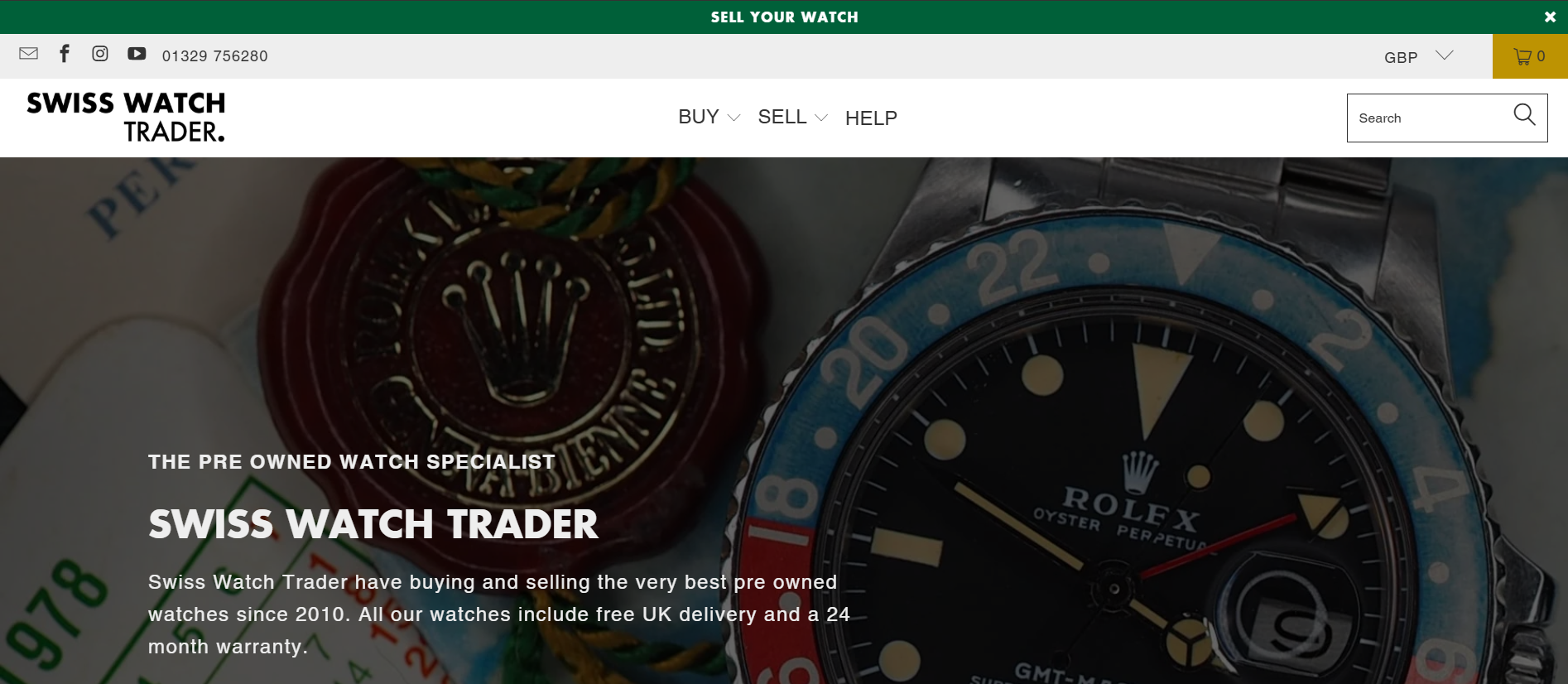This screenshot has height=684, width=1568.
Task: Dismiss the Sell Your Watch banner
Action: [1550, 17]
